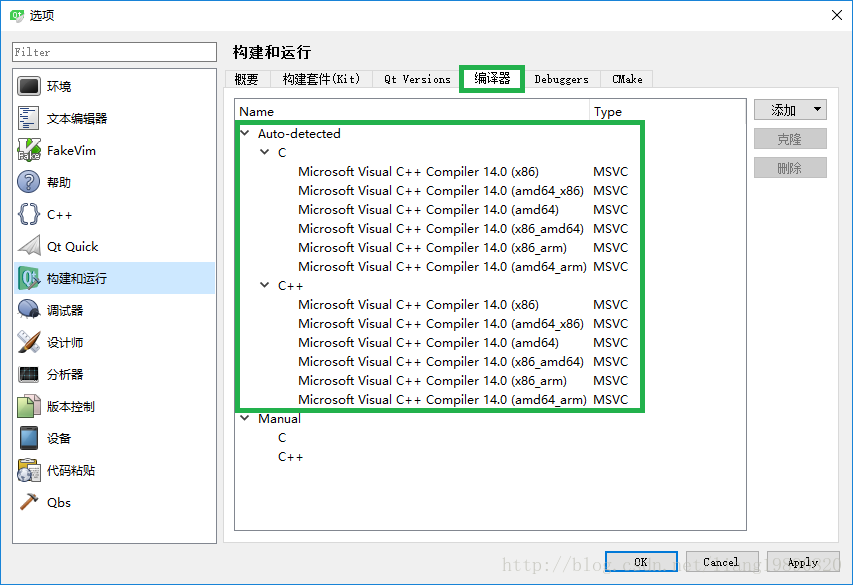This screenshot has width=853, height=585.
Task: Select the 编译器 compilers tab
Action: coord(492,79)
